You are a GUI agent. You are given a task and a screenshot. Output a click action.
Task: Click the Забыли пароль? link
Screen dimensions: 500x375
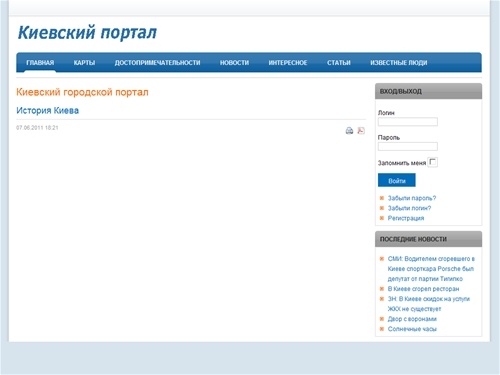click(x=412, y=198)
